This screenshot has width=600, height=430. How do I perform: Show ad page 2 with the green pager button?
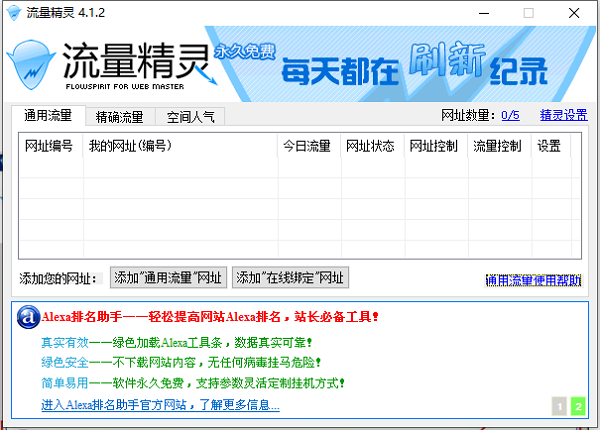click(x=578, y=406)
